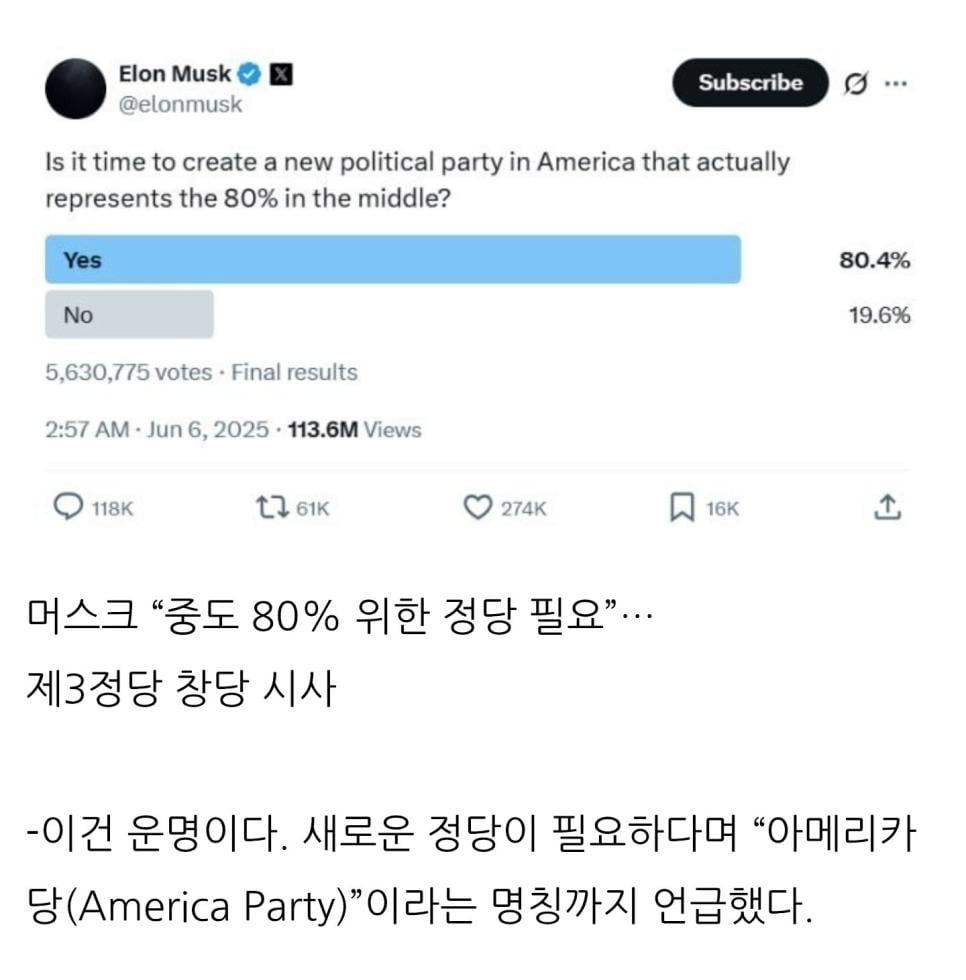The width and height of the screenshot is (966, 980).
Task: Click the Elon Musk display name
Action: (x=174, y=74)
